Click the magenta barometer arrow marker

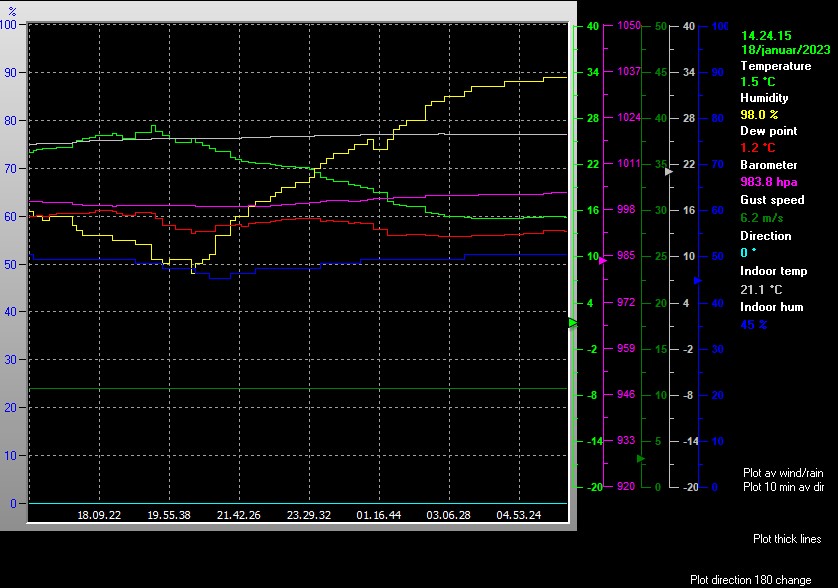[602, 259]
